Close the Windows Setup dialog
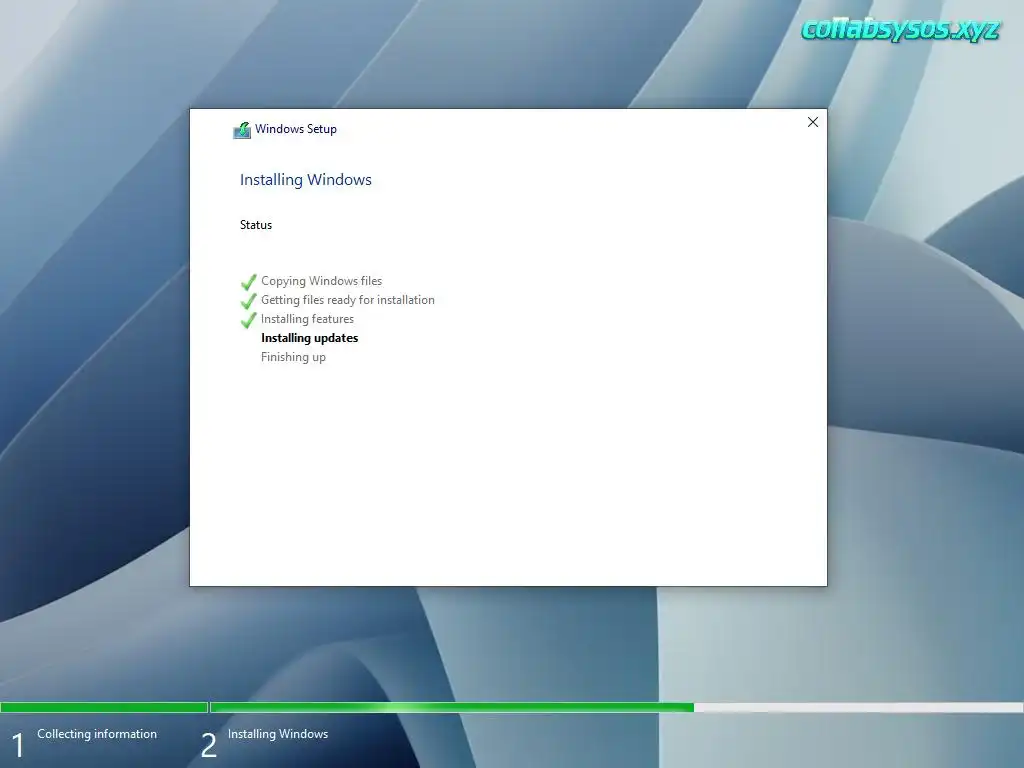This screenshot has height=768, width=1024. (x=812, y=122)
